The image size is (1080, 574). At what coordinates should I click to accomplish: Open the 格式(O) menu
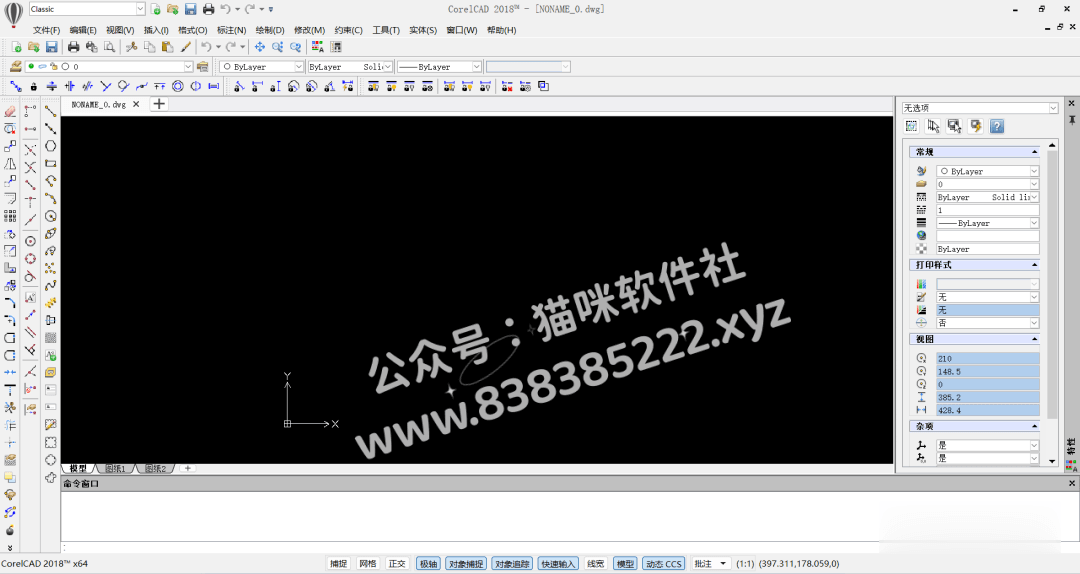[x=192, y=30]
